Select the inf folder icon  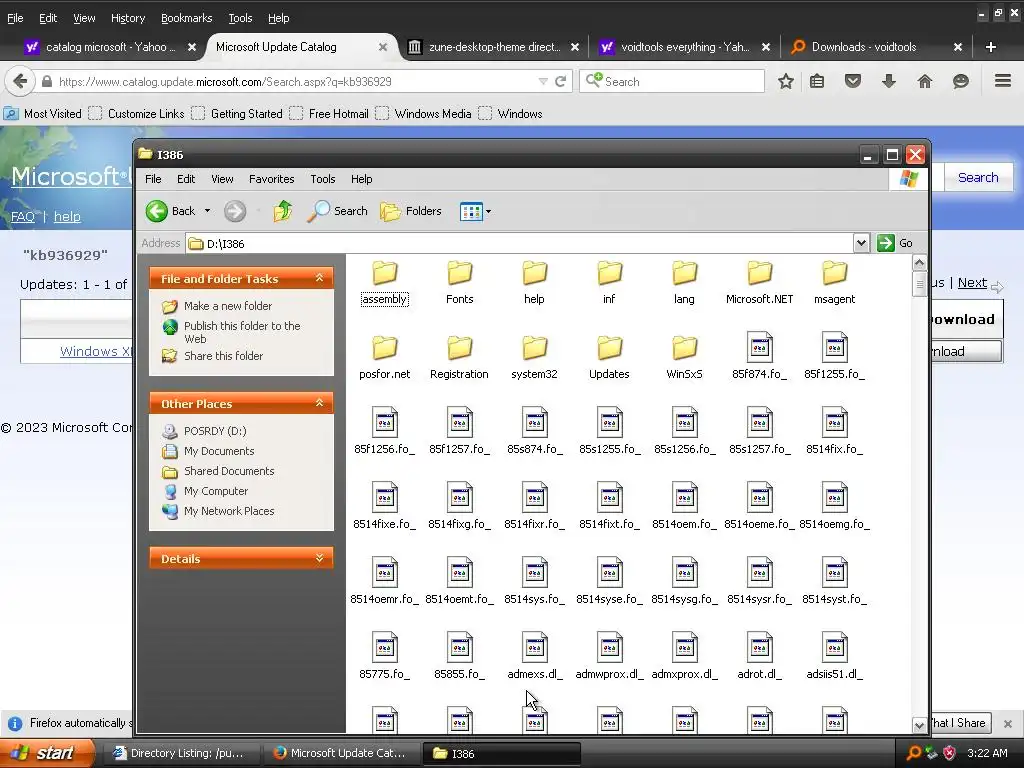[609, 273]
